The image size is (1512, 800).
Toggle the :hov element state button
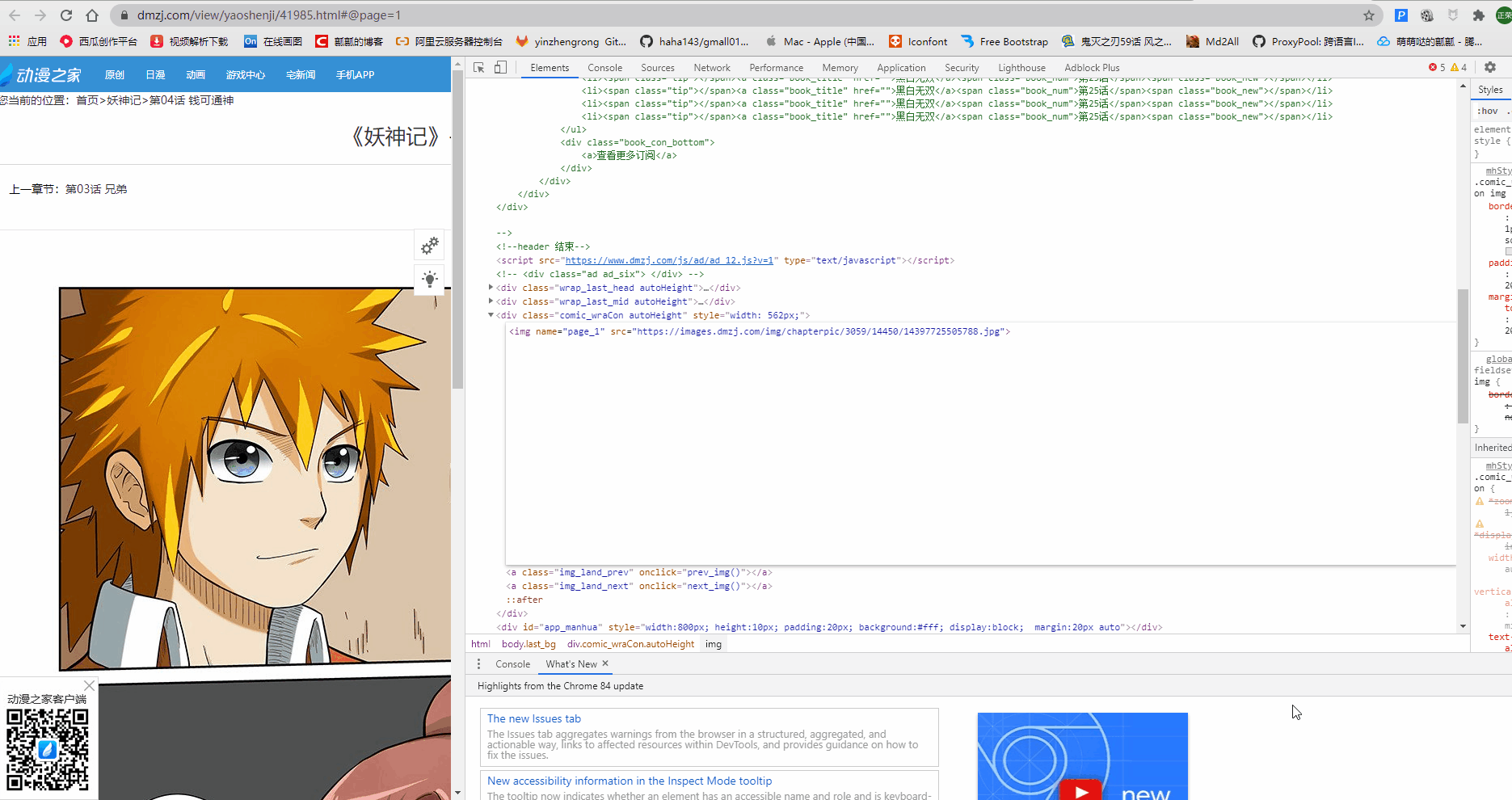tap(1488, 112)
